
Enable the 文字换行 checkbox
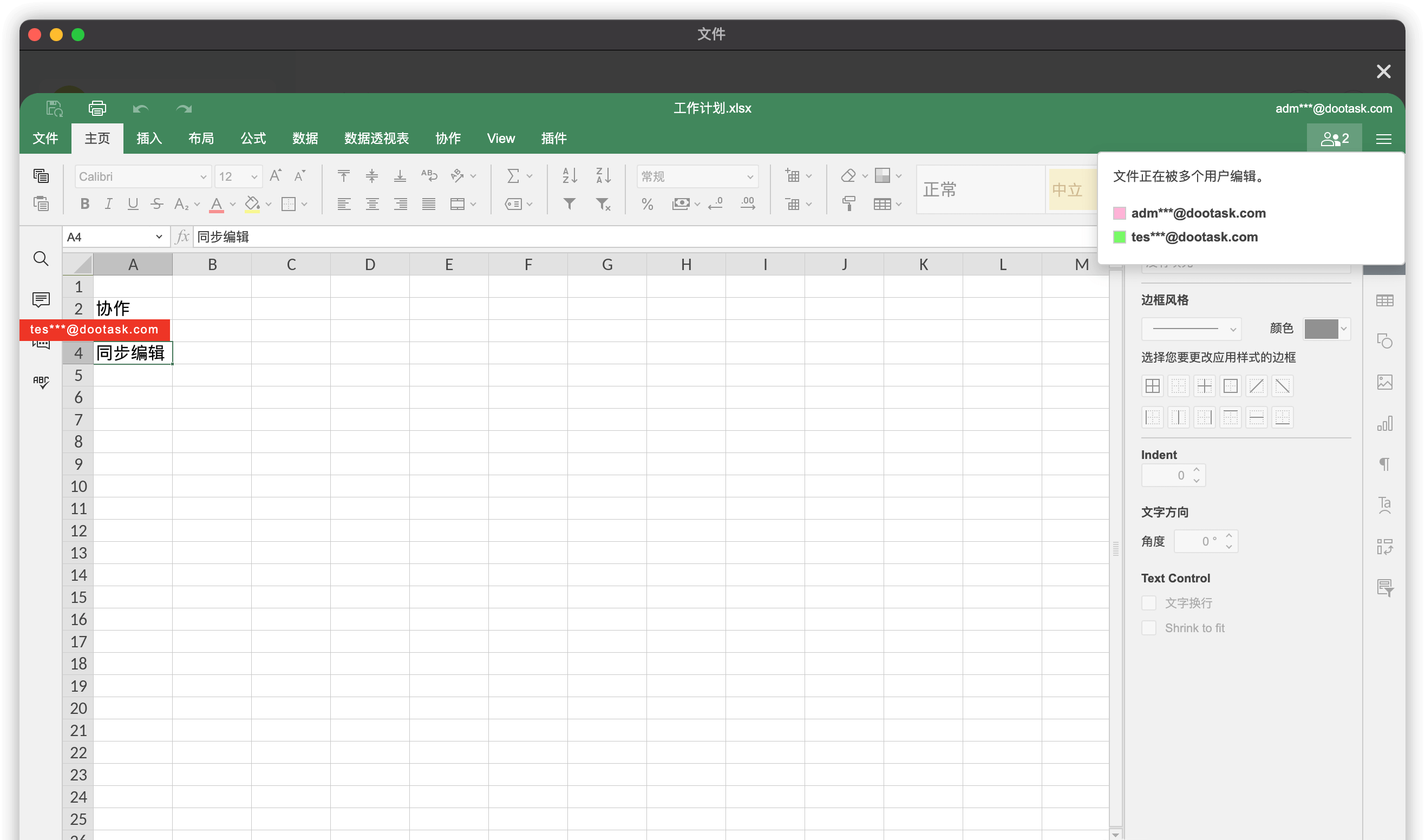coord(1148,603)
